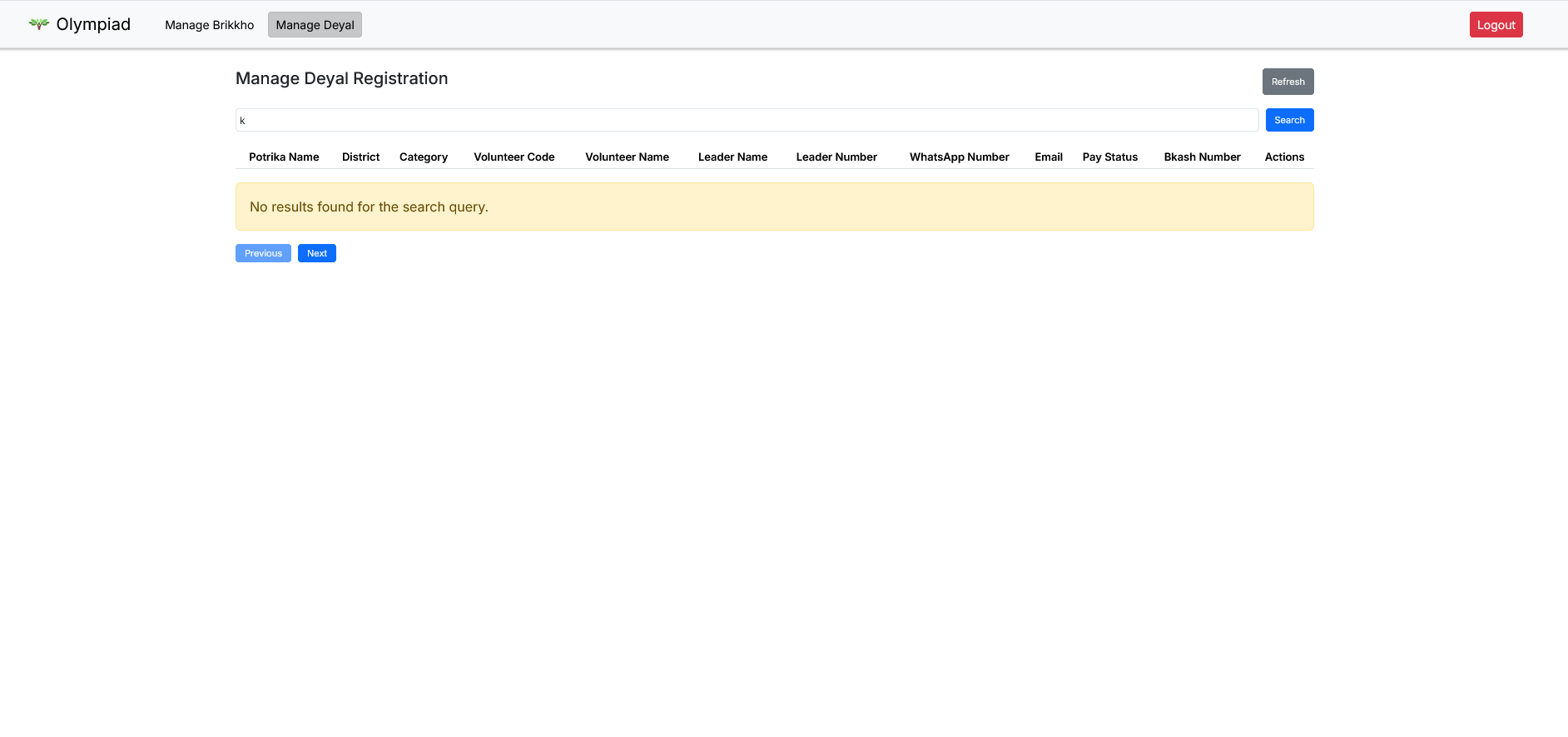The width and height of the screenshot is (1568, 737).
Task: Select the WhatsApp Number column header
Action: point(959,157)
